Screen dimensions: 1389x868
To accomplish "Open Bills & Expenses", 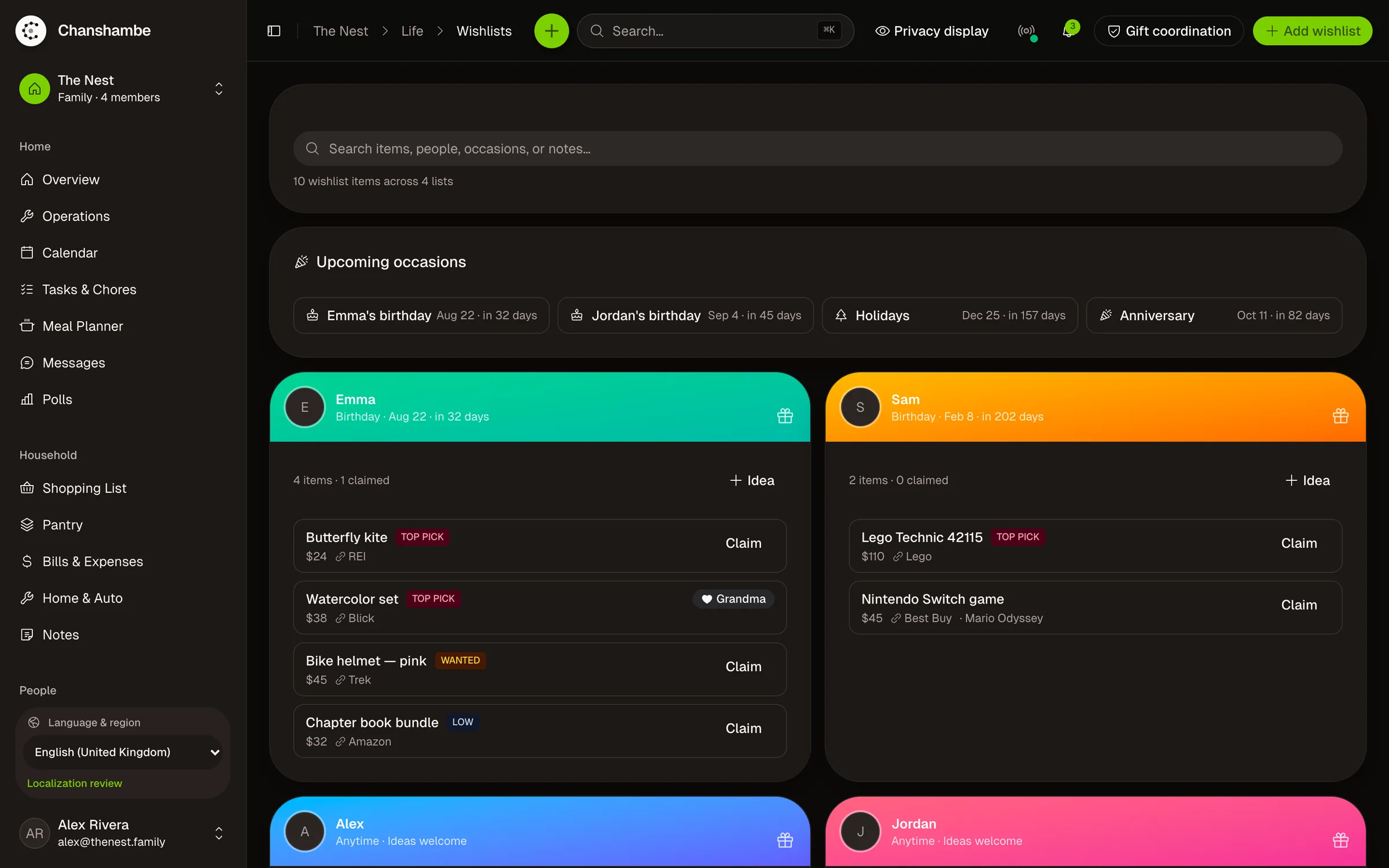I will 123,561.
